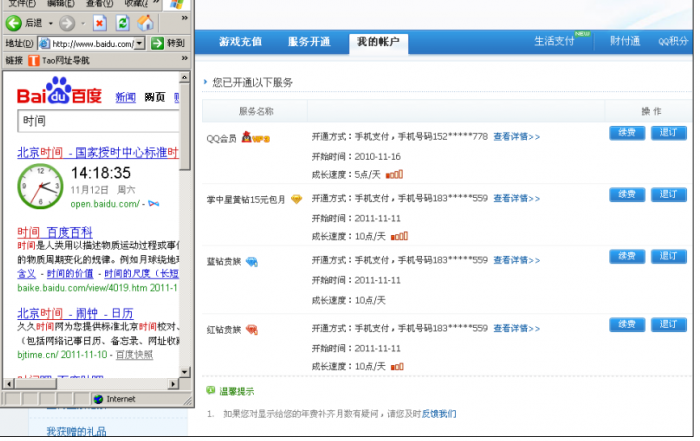Open 查看详情 link for 掌中星黄钻
The width and height of the screenshot is (700, 441).
[x=516, y=198]
